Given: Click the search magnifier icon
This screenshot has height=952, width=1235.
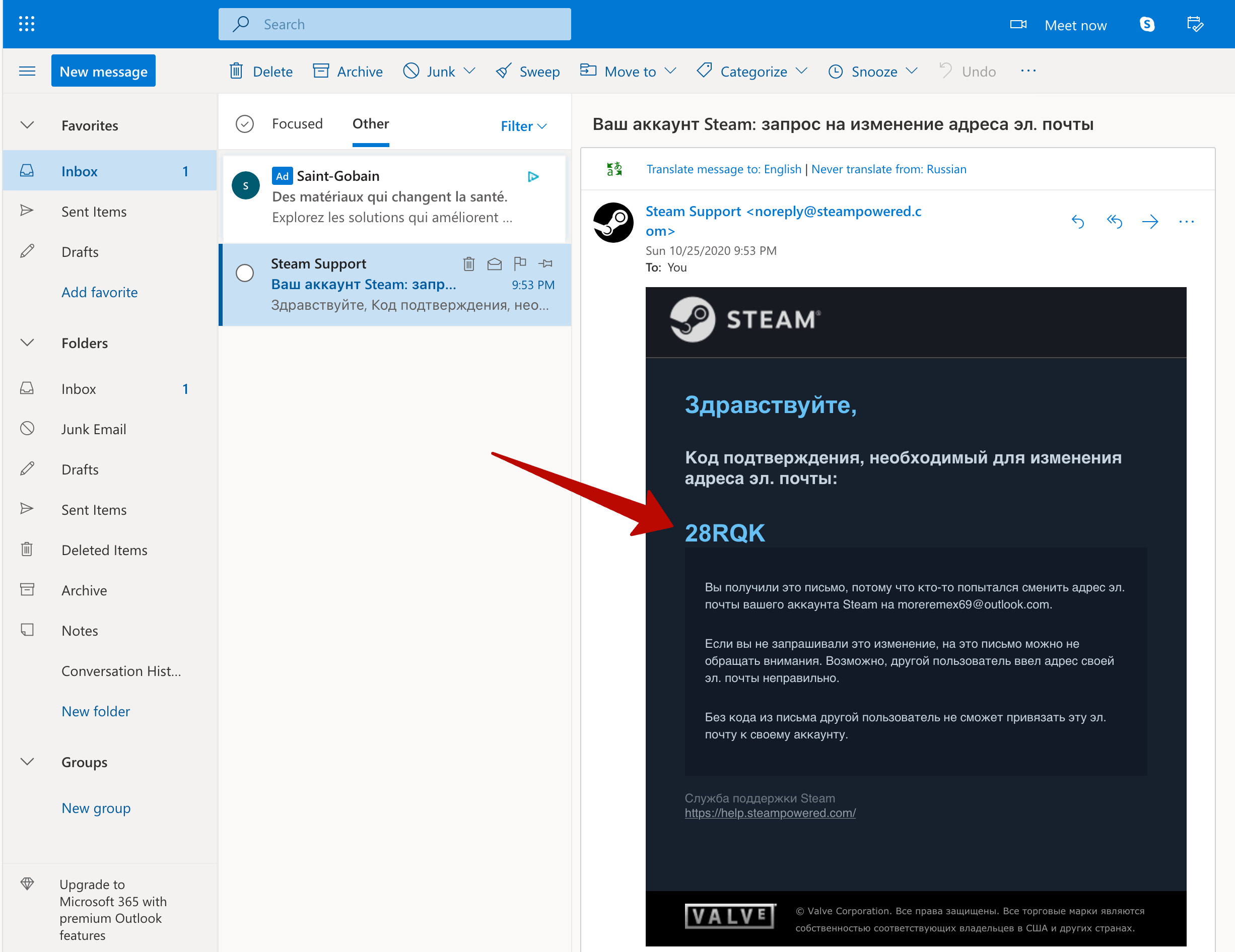Looking at the screenshot, I should pos(241,24).
